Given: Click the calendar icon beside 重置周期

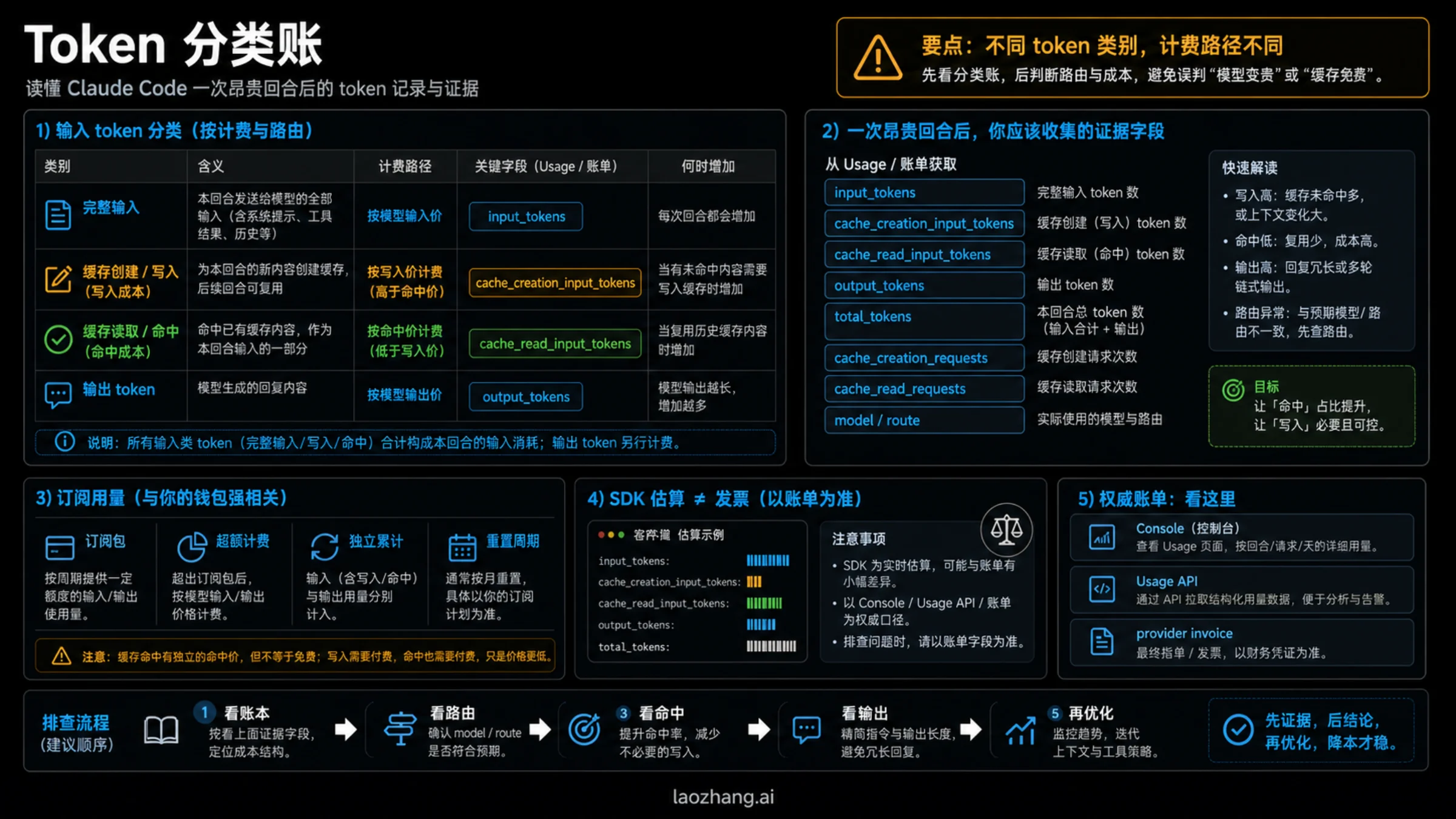Looking at the screenshot, I should [462, 547].
